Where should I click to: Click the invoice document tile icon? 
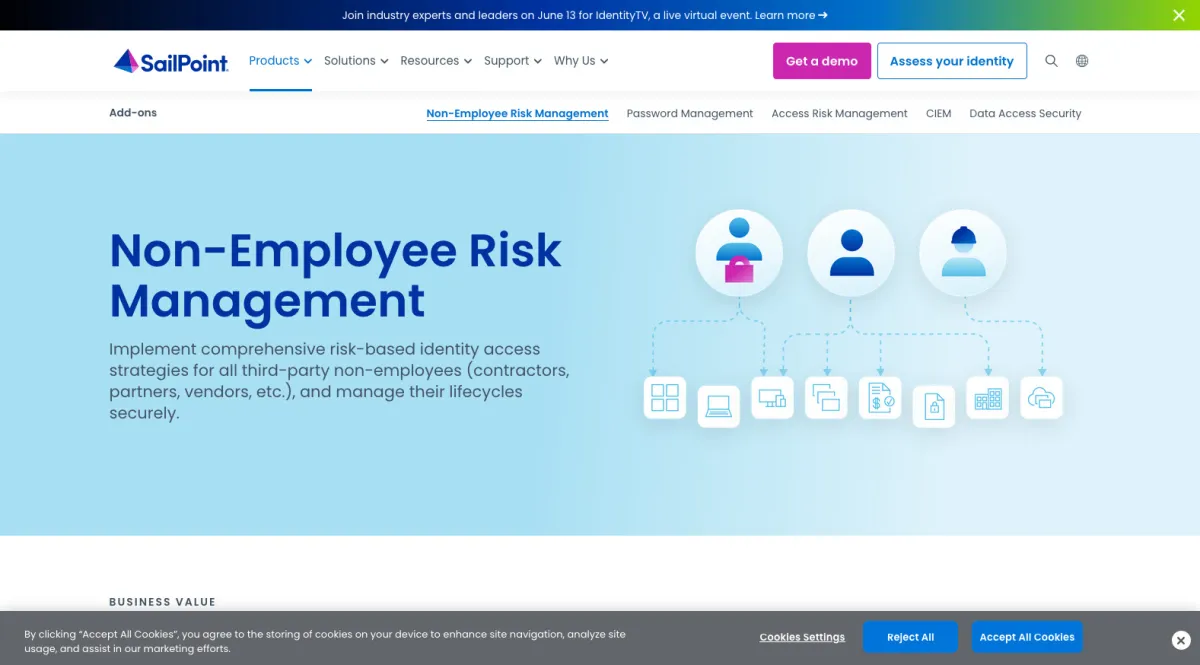tap(880, 397)
